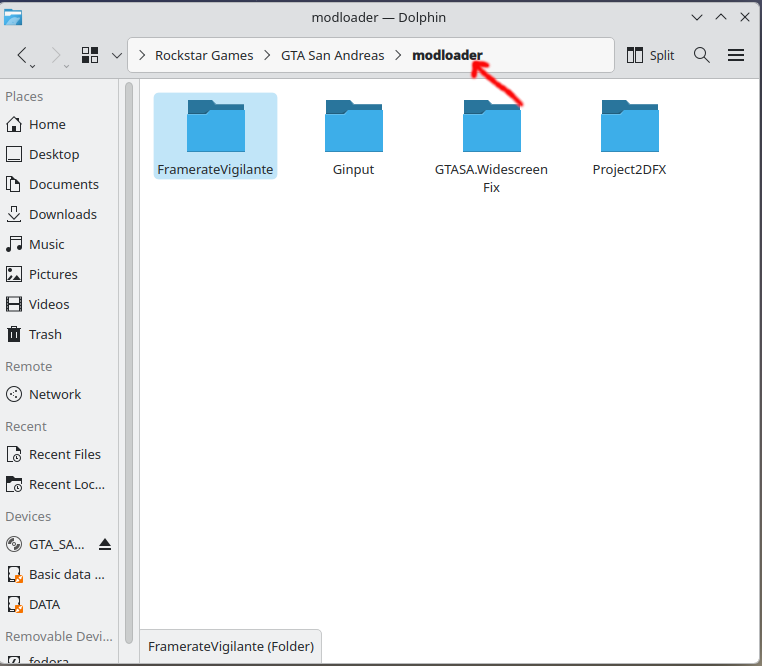
Task: Expand the chevron before GTA San Andreas
Action: pos(267,55)
